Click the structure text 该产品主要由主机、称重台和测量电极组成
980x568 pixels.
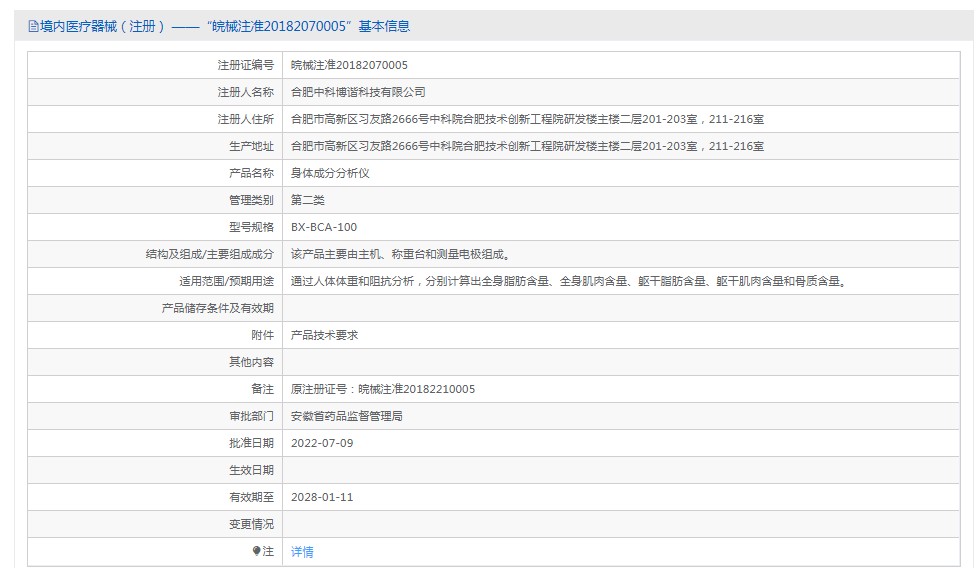point(401,254)
